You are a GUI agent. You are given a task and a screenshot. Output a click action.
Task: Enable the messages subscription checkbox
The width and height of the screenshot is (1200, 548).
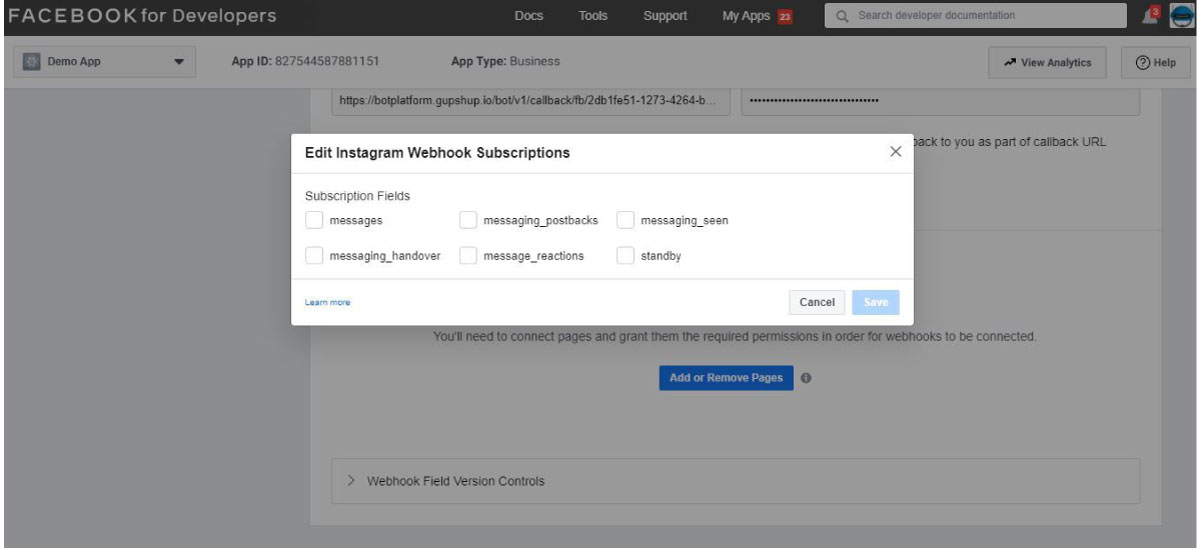pyautogui.click(x=314, y=220)
